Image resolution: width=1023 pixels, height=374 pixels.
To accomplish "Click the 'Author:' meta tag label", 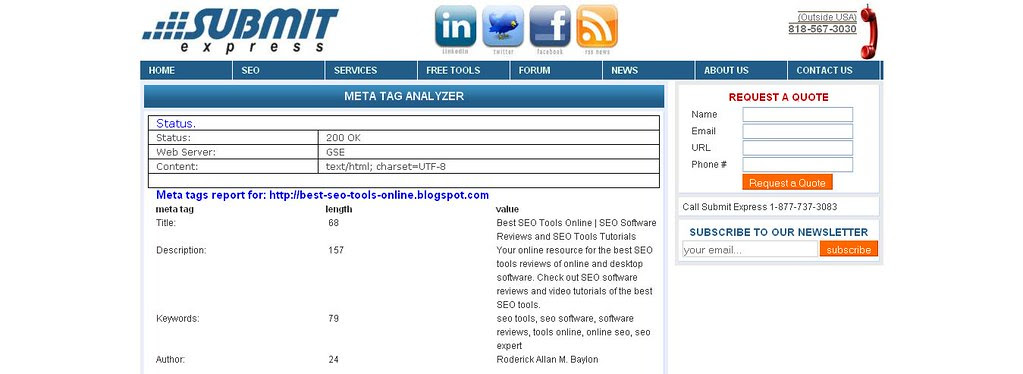I will click(x=170, y=360).
